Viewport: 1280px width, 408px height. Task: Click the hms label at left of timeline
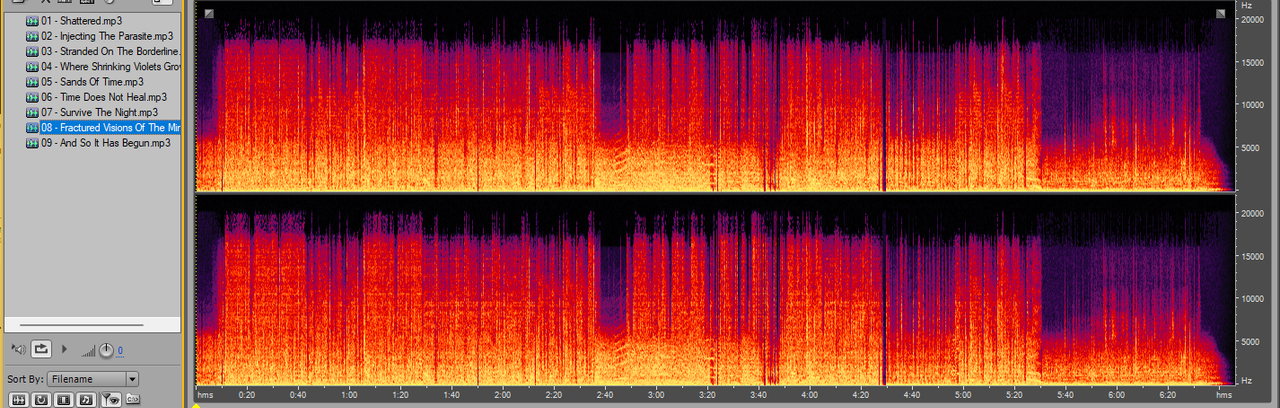pos(206,396)
